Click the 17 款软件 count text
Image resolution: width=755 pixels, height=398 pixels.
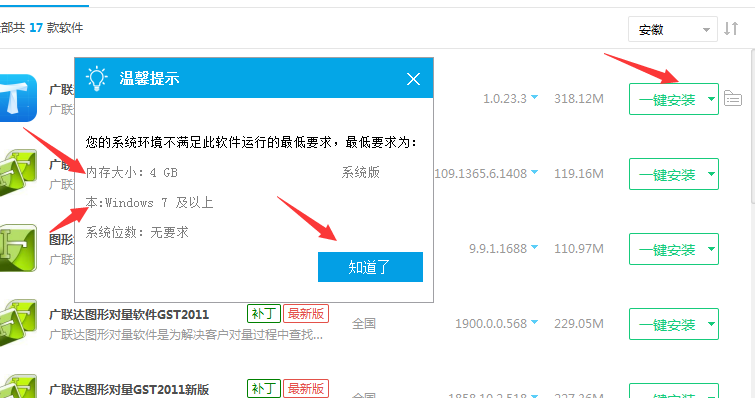[x=56, y=28]
